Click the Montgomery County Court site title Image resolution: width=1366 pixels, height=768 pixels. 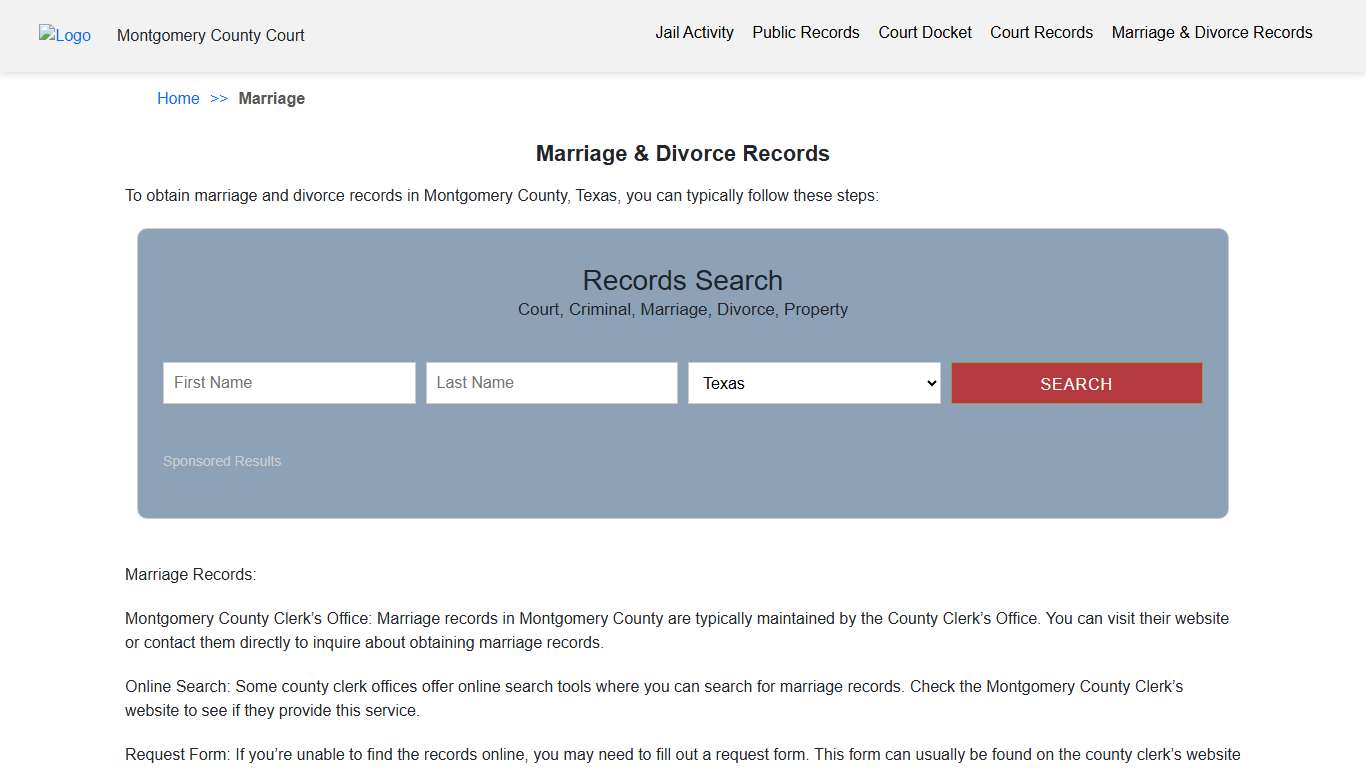pos(210,35)
